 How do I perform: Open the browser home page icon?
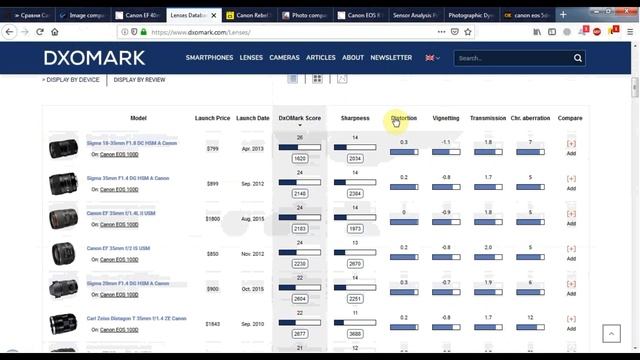coord(55,32)
